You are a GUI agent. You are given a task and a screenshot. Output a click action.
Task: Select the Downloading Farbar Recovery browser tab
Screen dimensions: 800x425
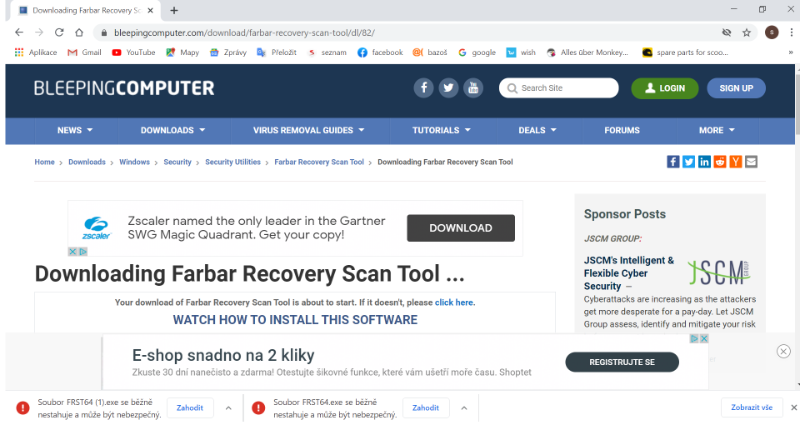point(86,10)
